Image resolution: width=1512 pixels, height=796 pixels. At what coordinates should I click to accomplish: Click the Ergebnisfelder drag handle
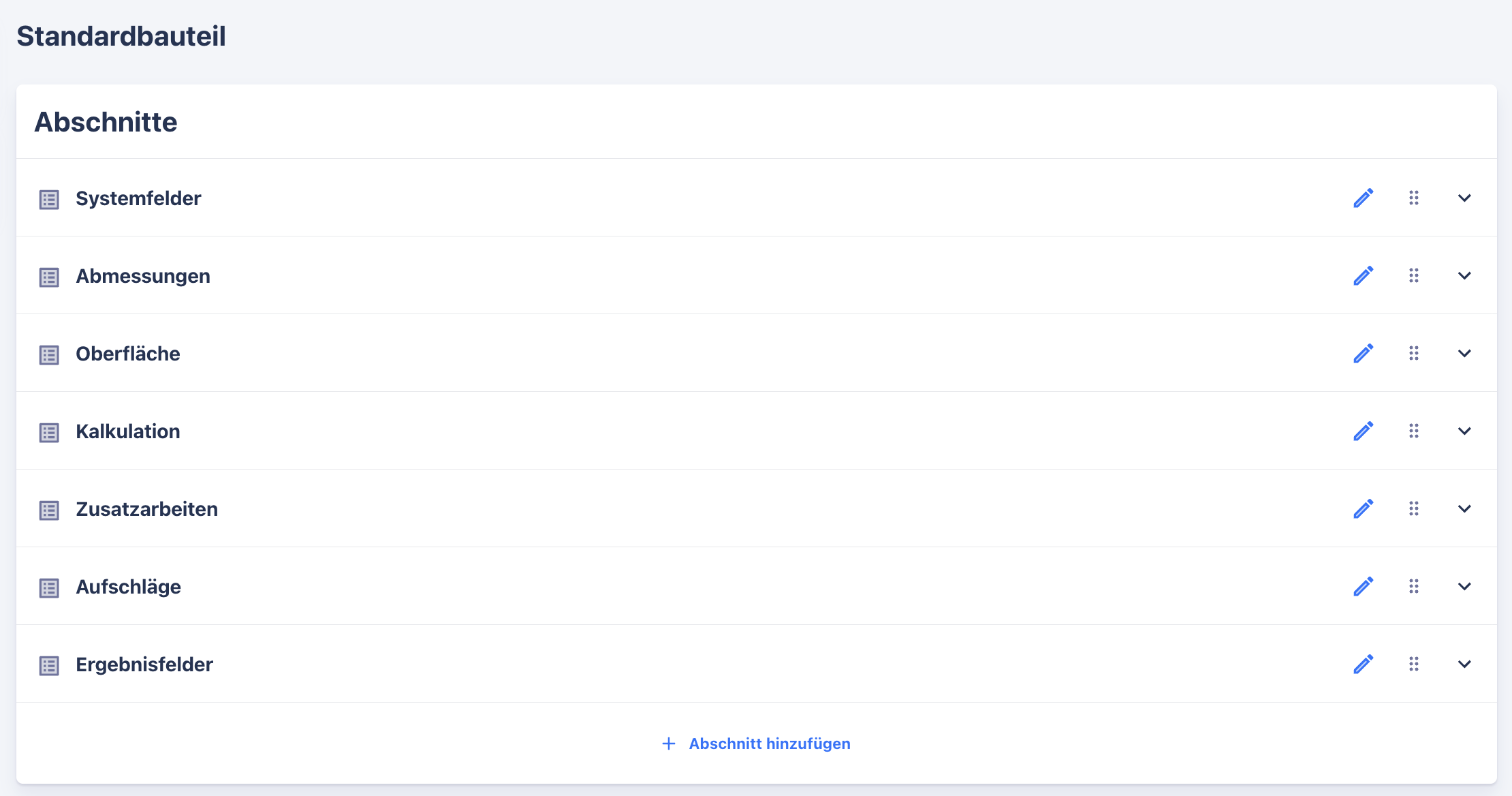1414,664
